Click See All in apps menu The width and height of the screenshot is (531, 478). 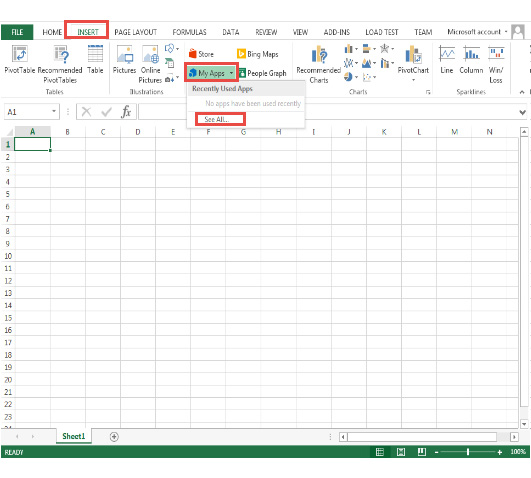(217, 119)
